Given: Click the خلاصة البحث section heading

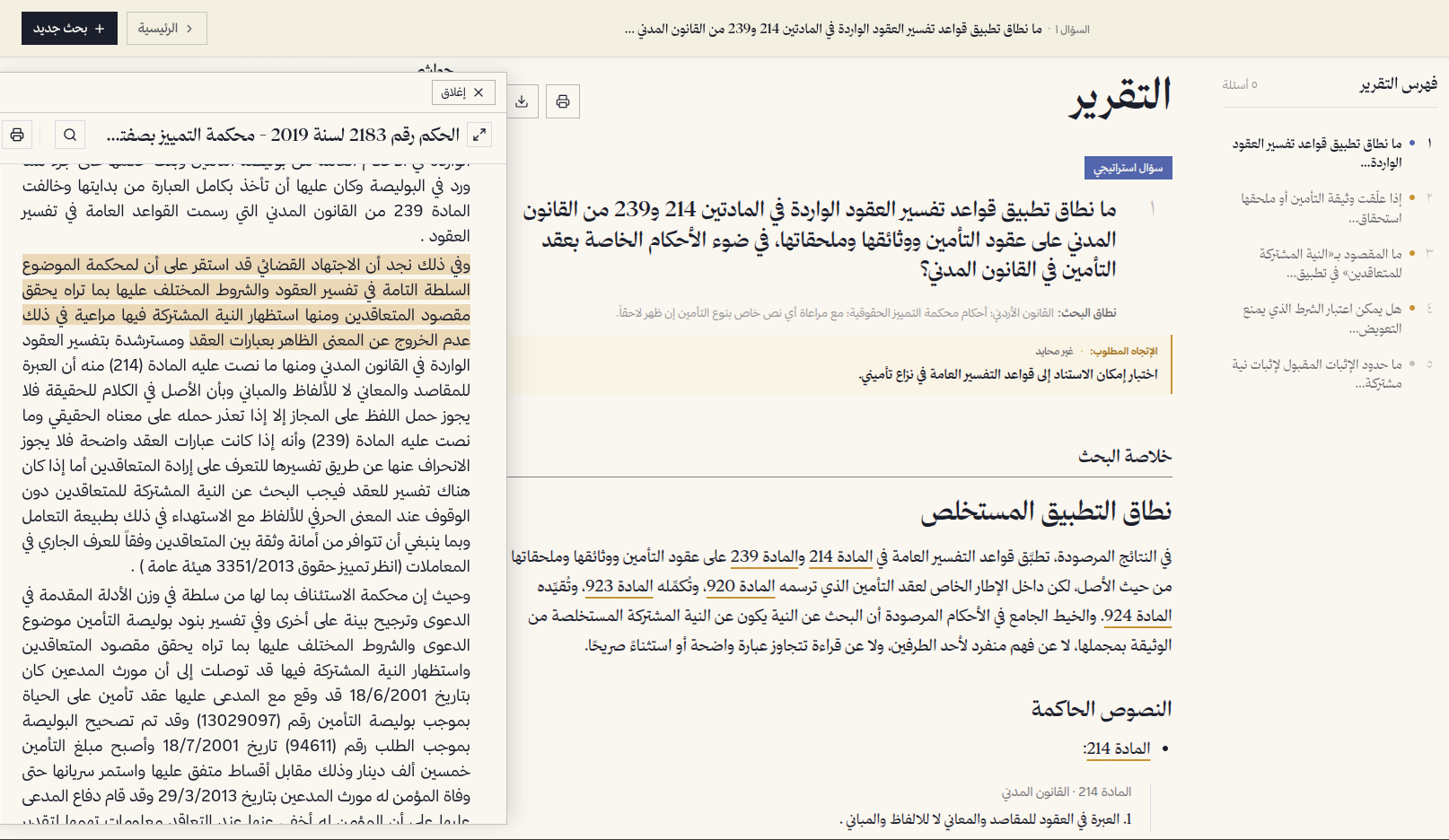Looking at the screenshot, I should click(1125, 456).
